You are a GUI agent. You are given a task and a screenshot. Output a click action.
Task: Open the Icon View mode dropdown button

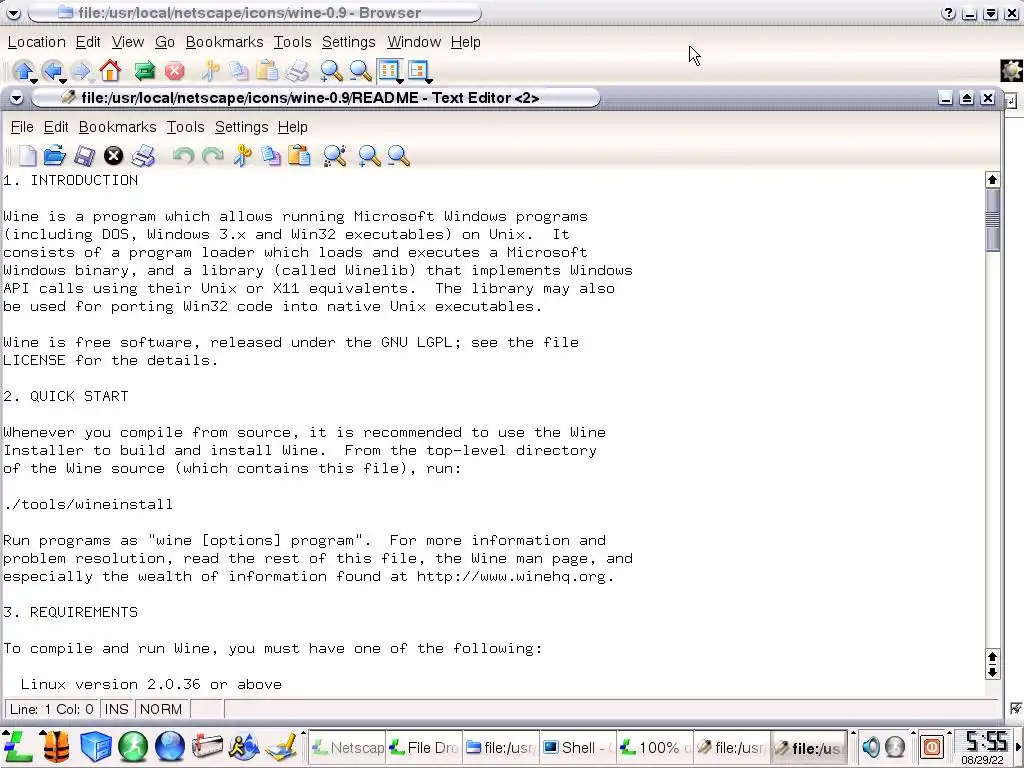click(391, 71)
